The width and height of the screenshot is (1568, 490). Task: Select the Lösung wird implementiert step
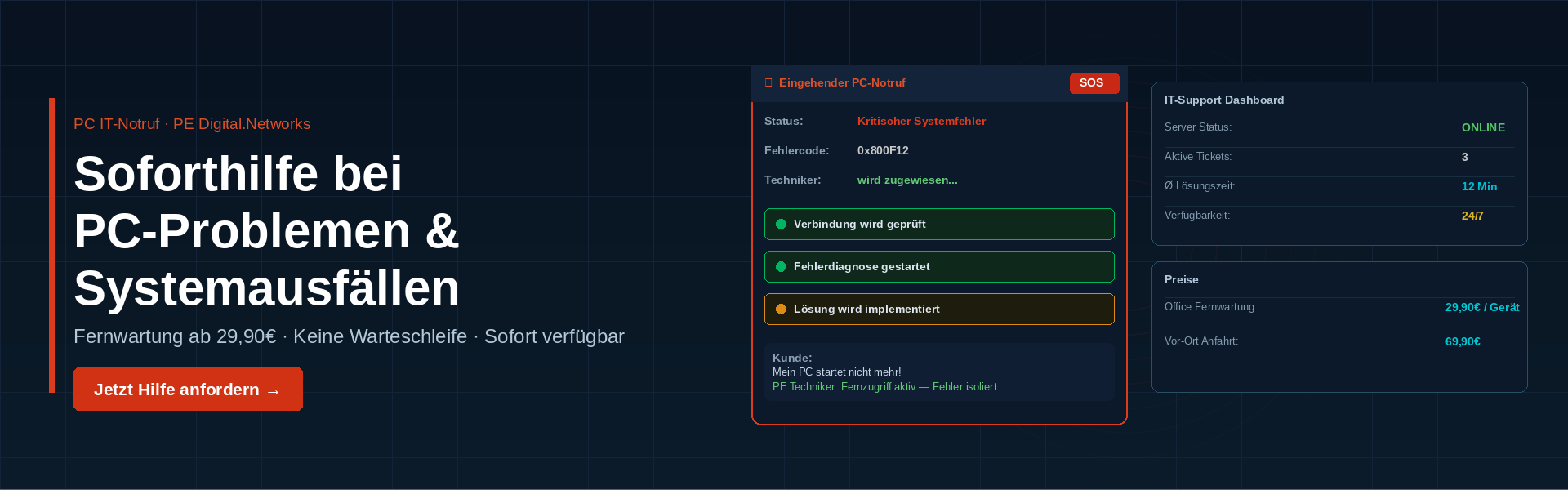point(939,310)
